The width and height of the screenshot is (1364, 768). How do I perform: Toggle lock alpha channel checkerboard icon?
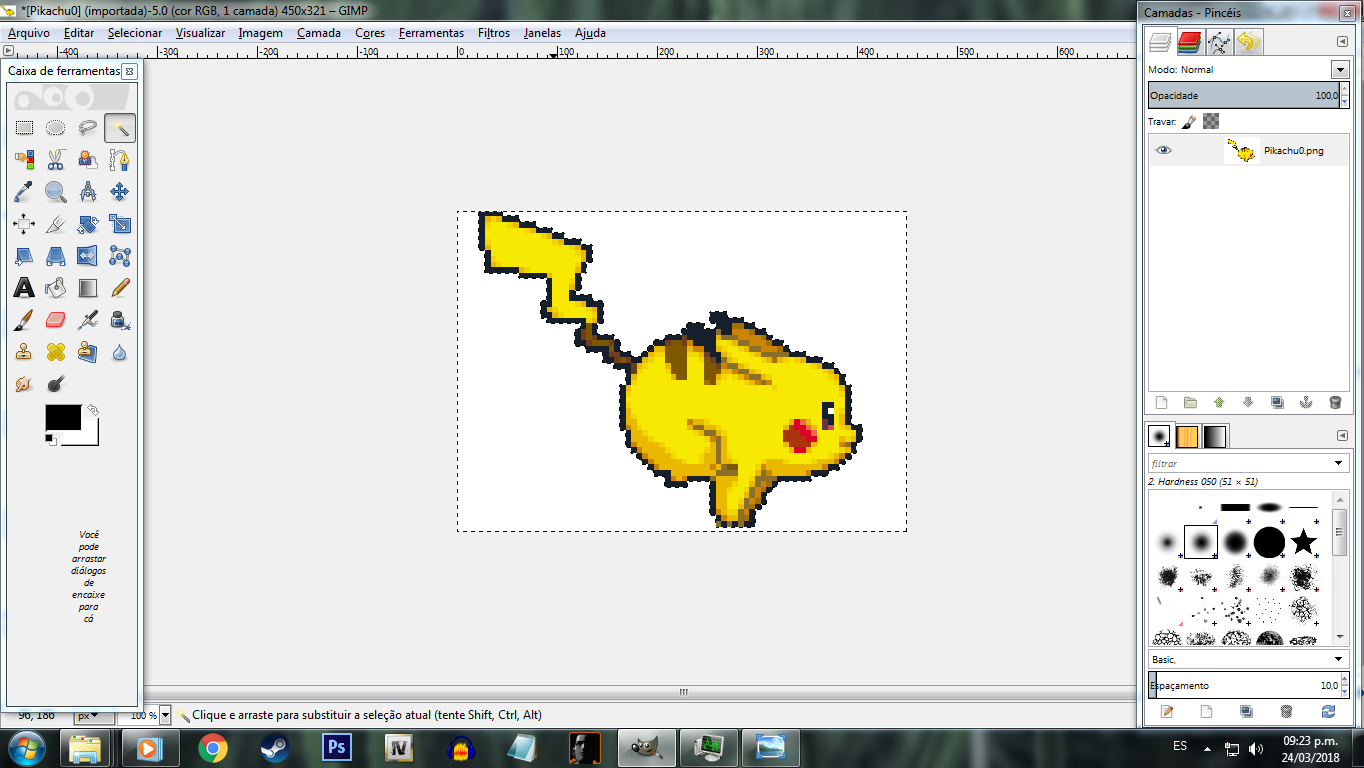[1211, 121]
